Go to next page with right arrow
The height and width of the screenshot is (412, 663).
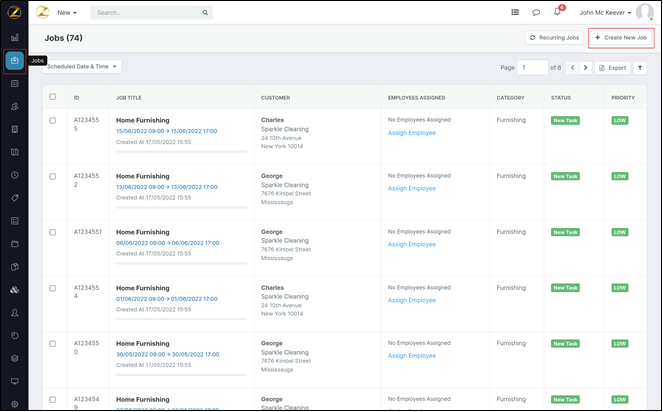(x=586, y=68)
